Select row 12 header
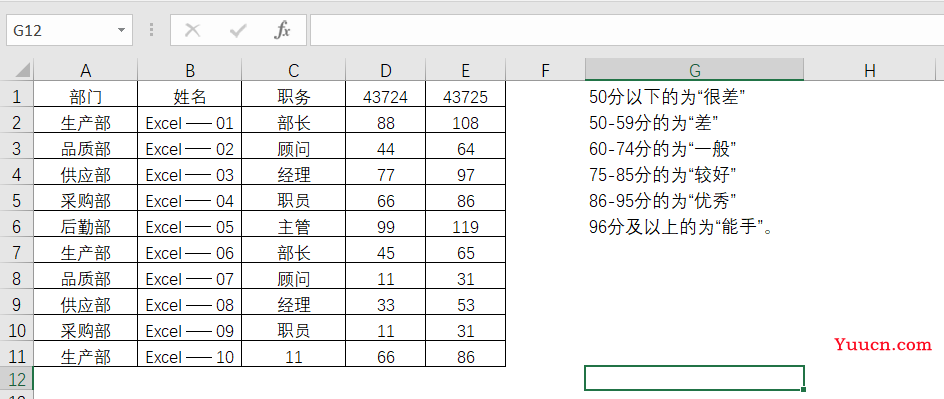 [16, 379]
